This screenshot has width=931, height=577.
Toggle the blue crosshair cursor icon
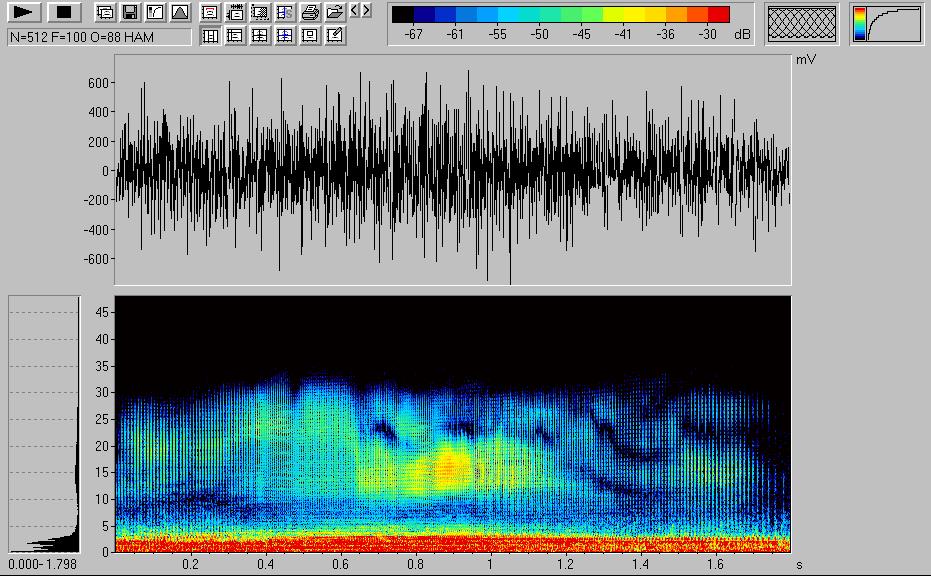(285, 36)
